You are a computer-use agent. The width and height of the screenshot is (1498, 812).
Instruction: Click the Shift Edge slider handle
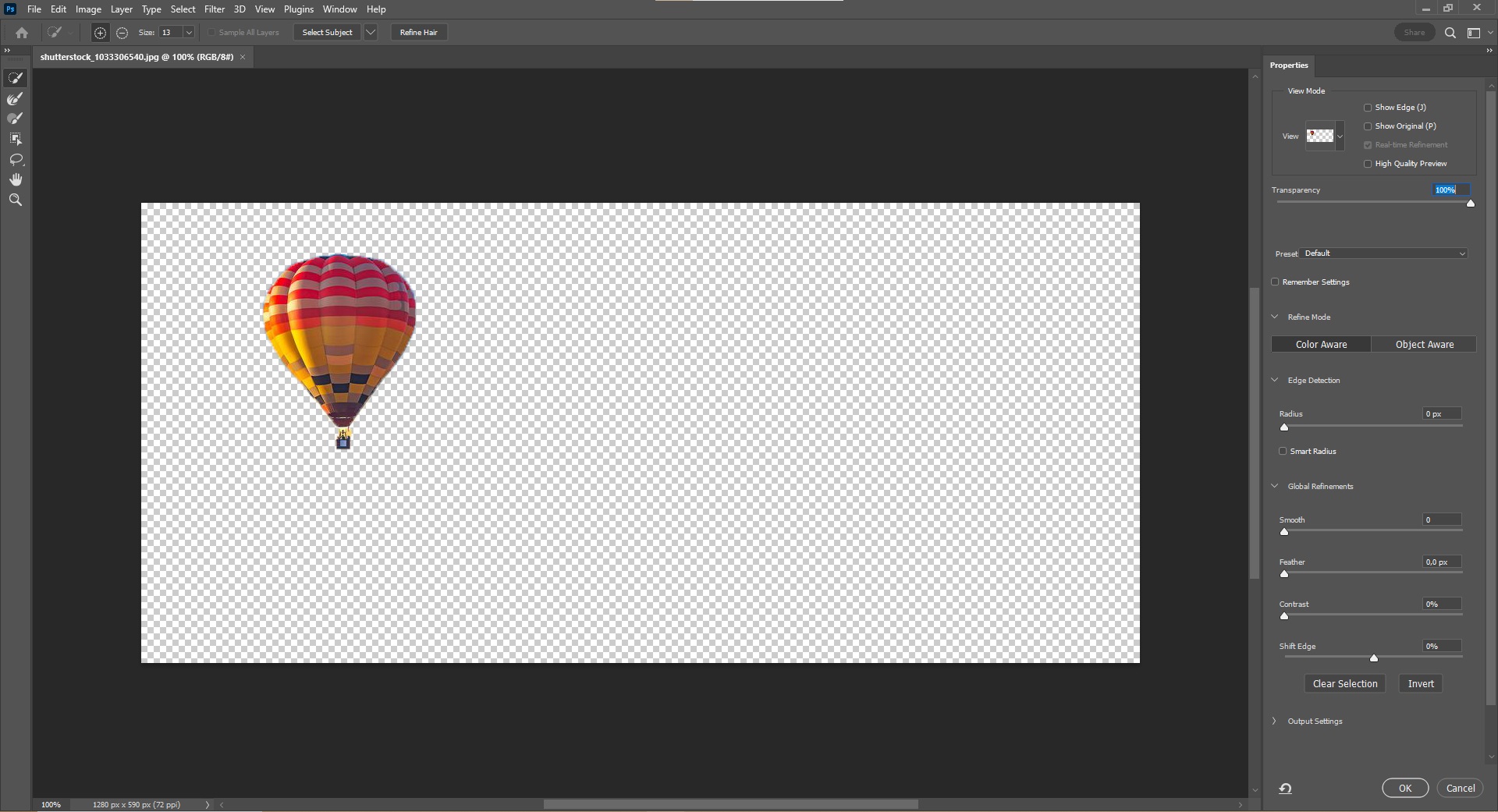tap(1374, 658)
